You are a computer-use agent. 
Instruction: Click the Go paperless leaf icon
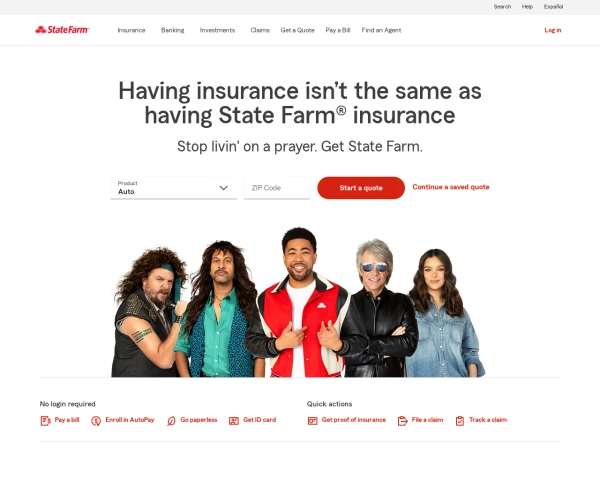pos(171,421)
